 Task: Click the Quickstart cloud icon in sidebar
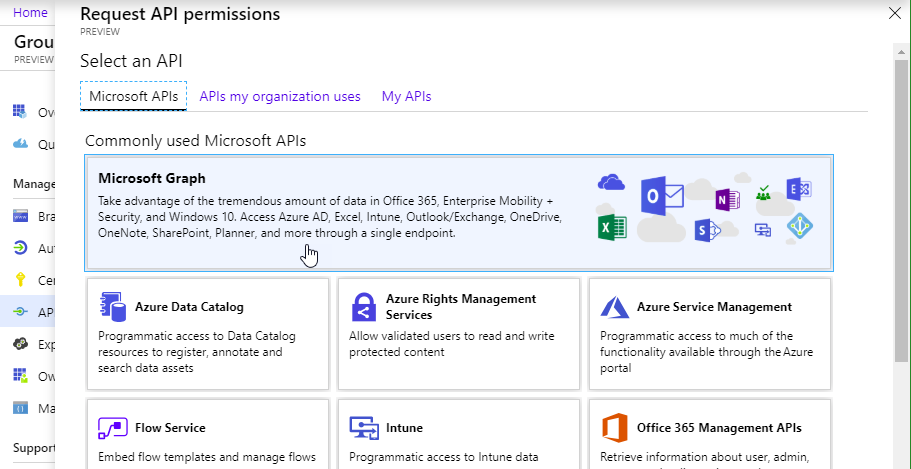pyautogui.click(x=20, y=144)
